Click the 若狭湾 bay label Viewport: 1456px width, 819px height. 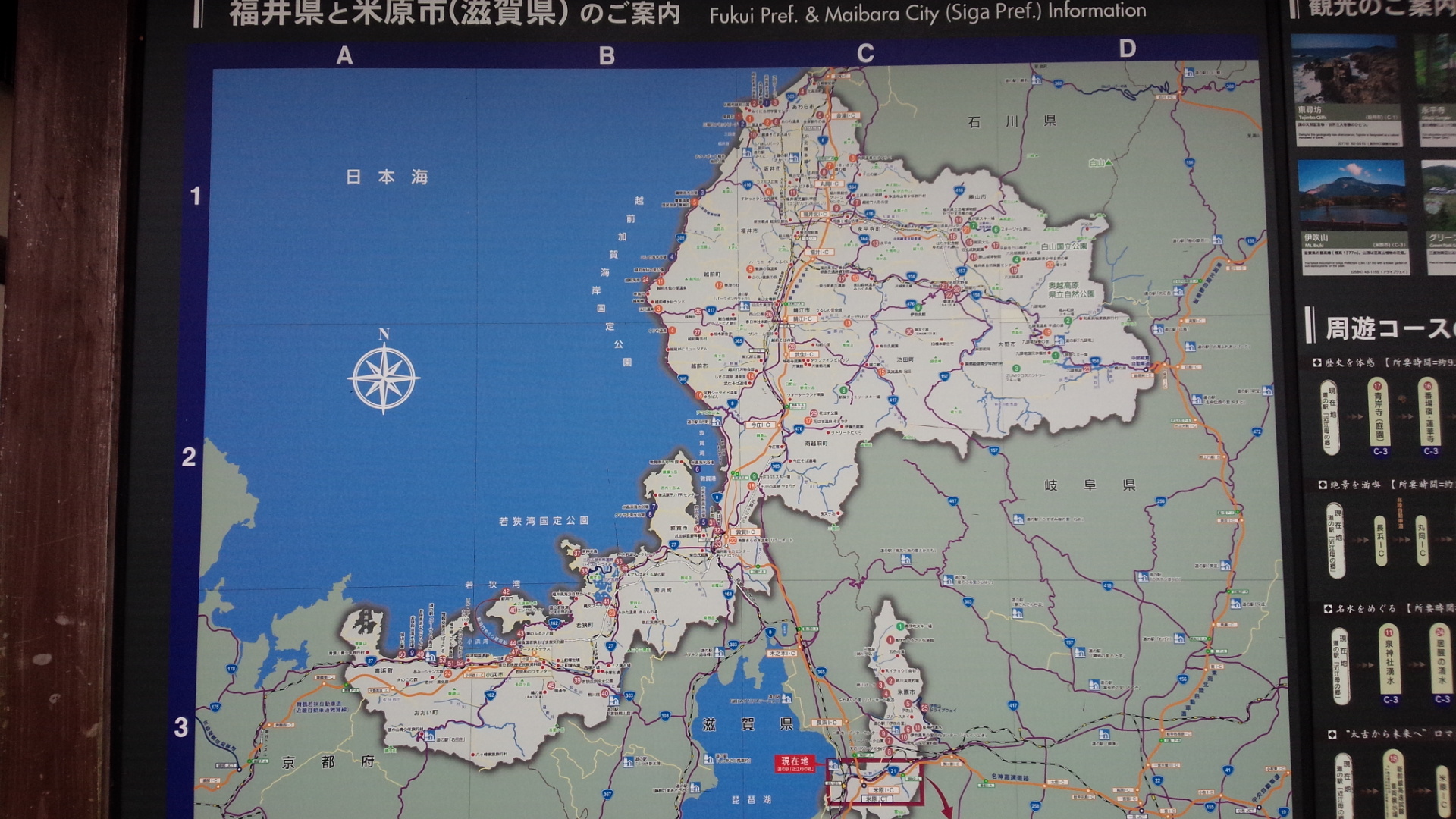(x=493, y=585)
